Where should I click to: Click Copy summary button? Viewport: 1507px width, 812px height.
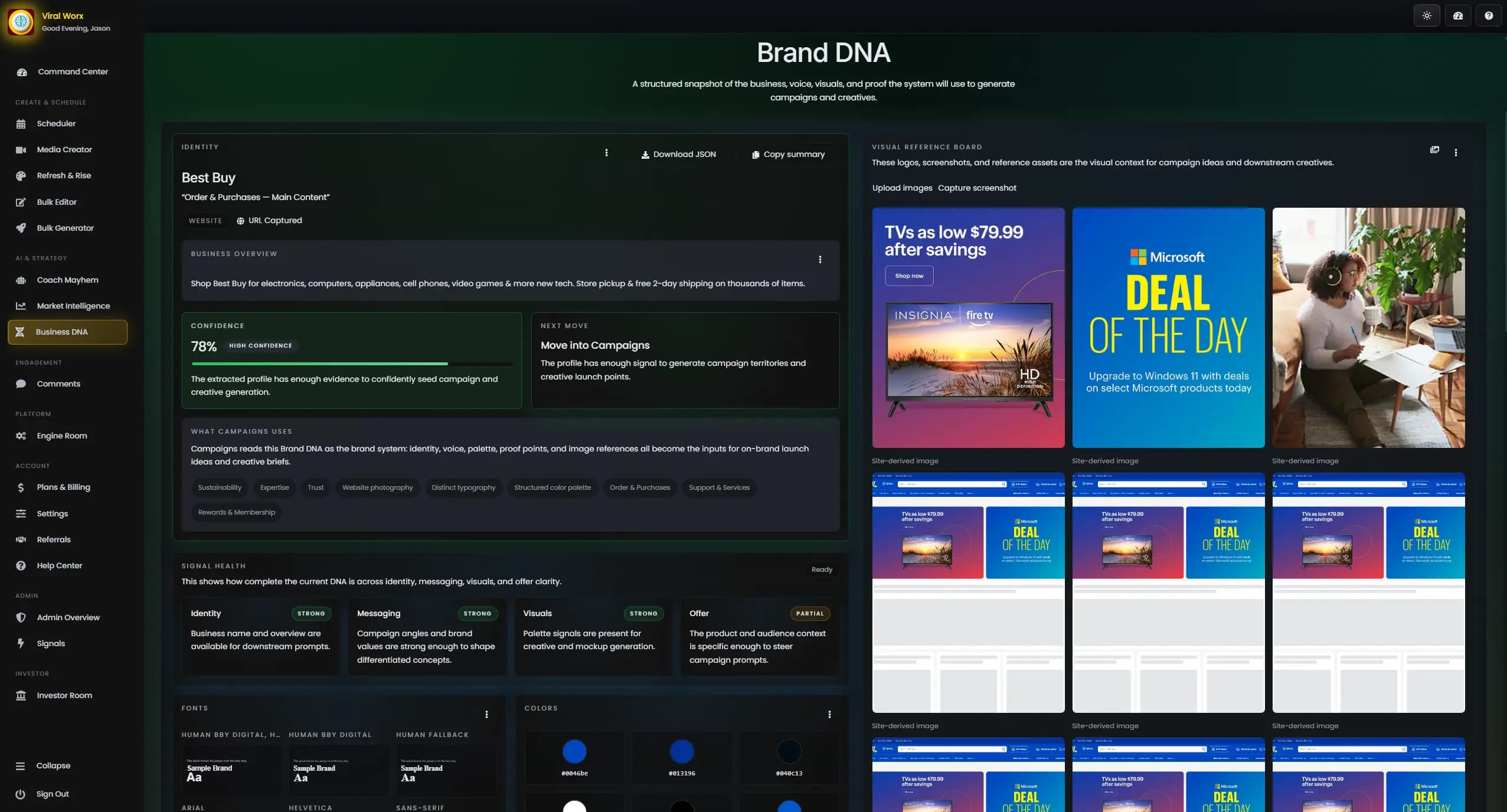tap(788, 155)
